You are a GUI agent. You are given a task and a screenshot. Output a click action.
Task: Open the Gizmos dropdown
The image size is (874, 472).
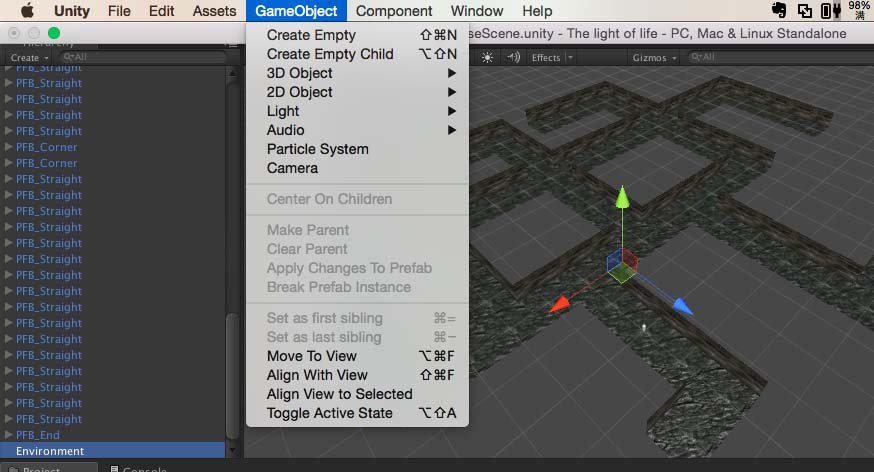(x=654, y=57)
